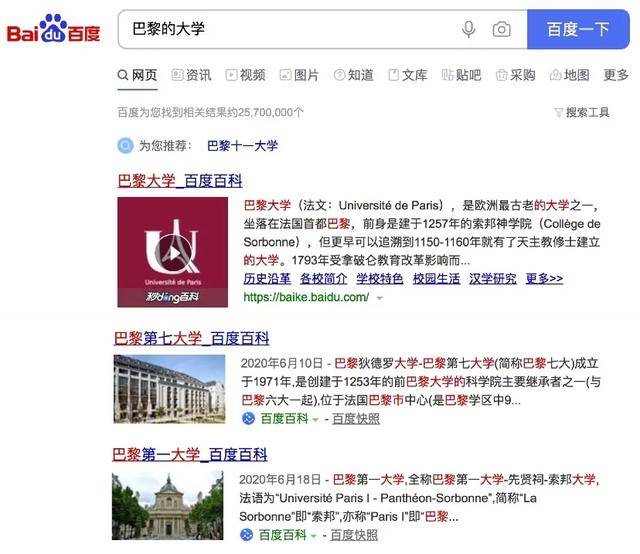The image size is (640, 554).
Task: Open image search camera icon
Action: point(501,29)
